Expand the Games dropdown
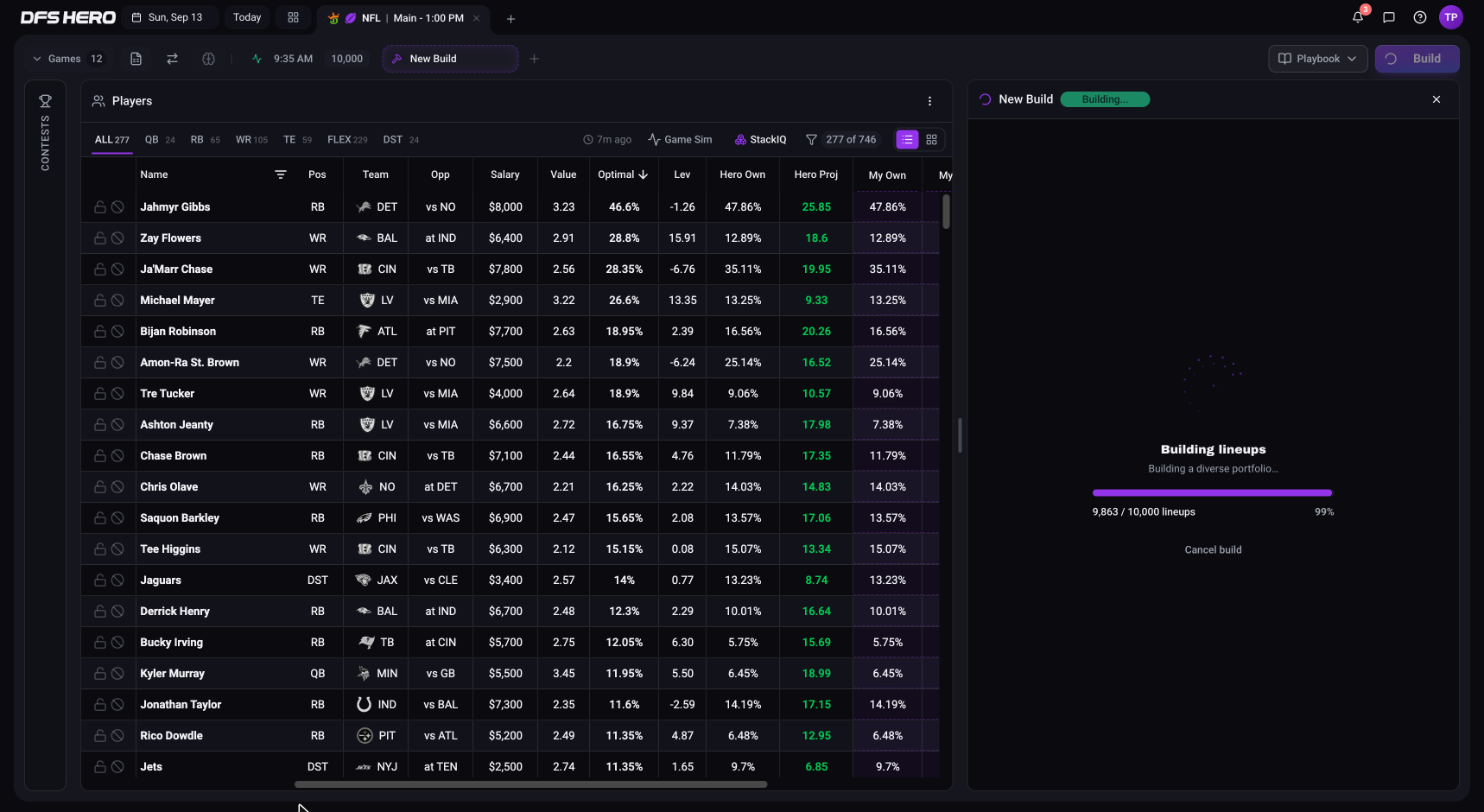 pyautogui.click(x=68, y=59)
